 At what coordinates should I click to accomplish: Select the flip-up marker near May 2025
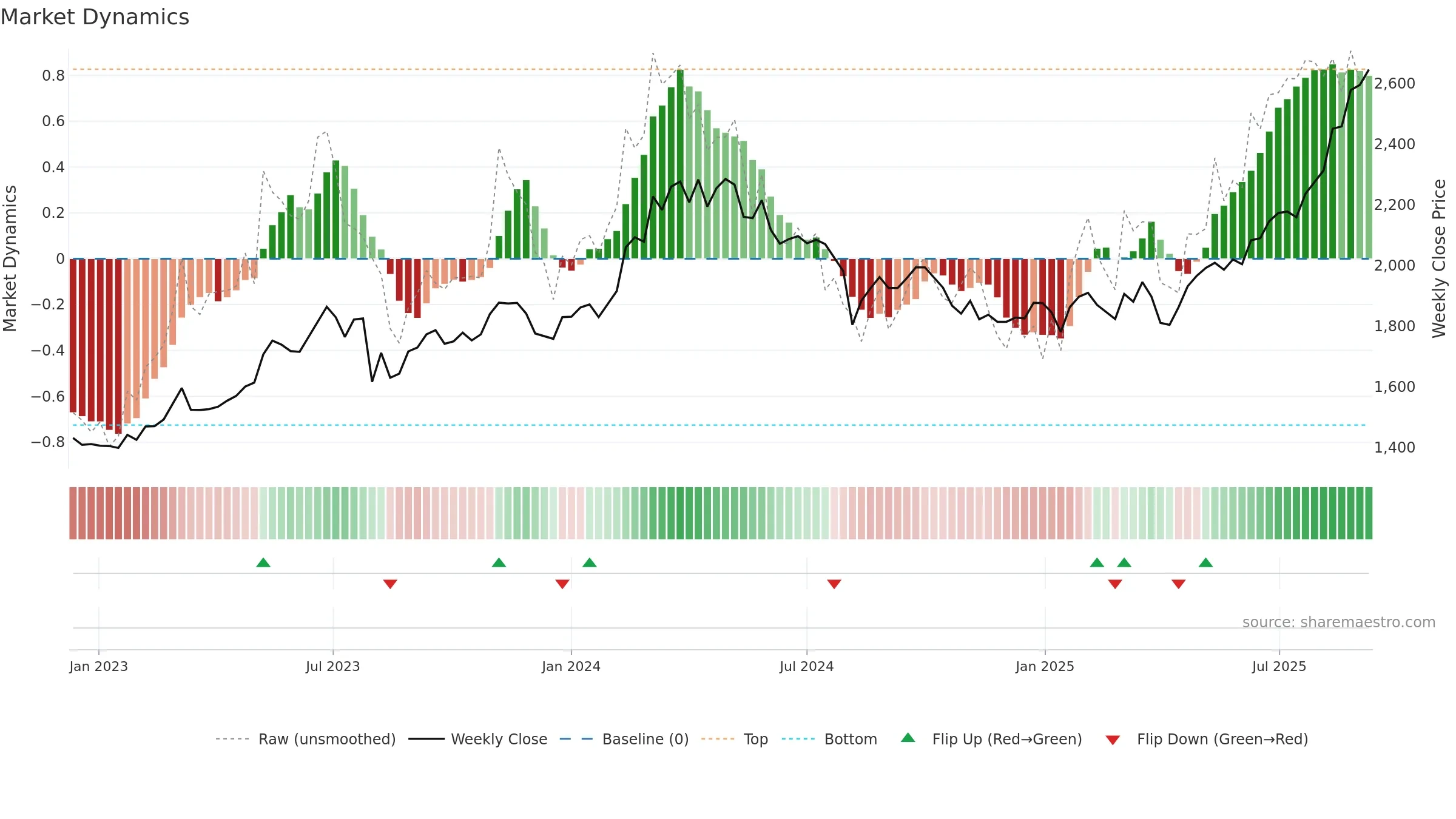[1205, 562]
